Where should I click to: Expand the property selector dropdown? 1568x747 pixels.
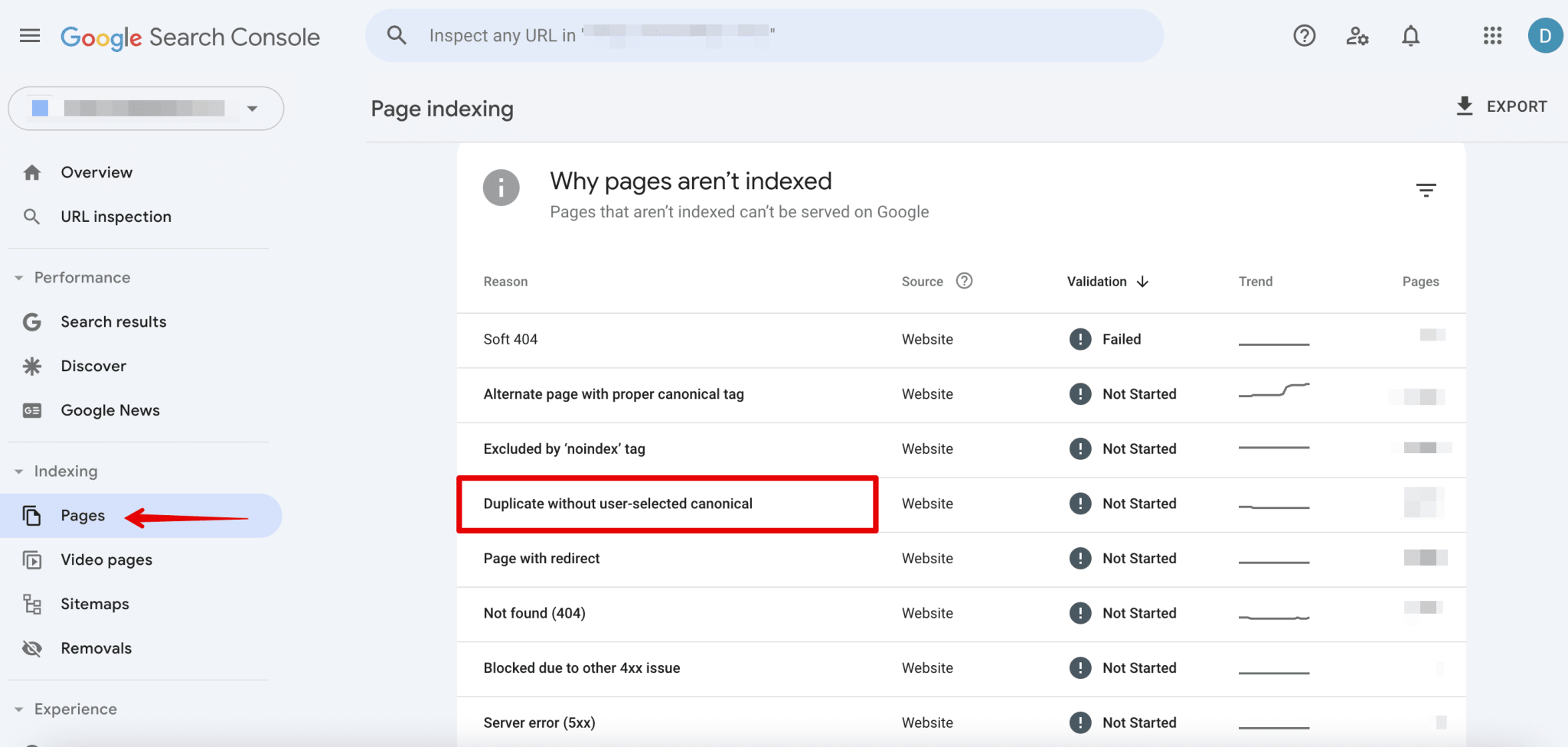[x=253, y=108]
